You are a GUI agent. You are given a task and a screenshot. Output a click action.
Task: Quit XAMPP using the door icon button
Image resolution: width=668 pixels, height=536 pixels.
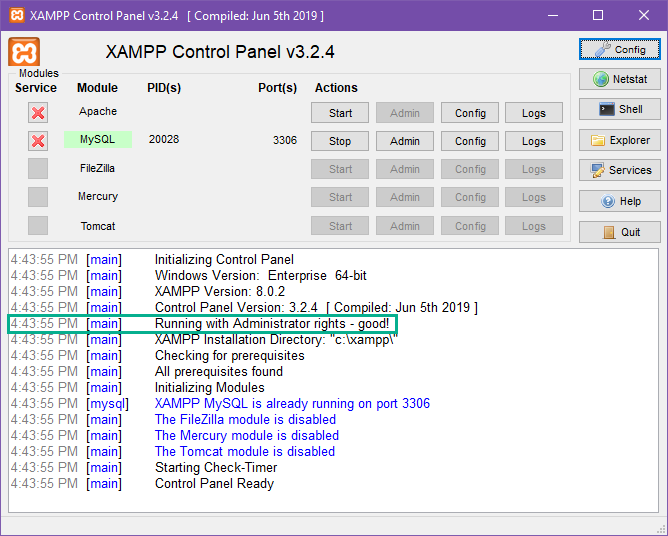pos(619,232)
